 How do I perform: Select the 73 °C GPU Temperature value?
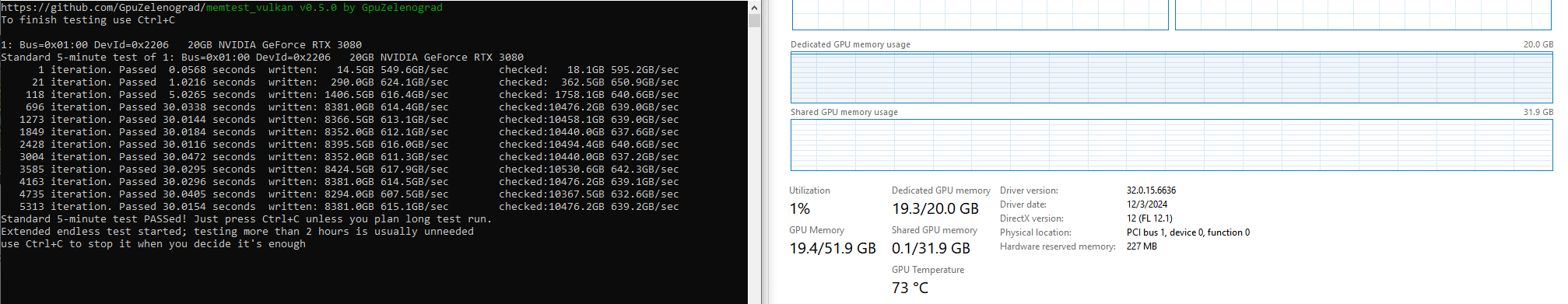910,288
